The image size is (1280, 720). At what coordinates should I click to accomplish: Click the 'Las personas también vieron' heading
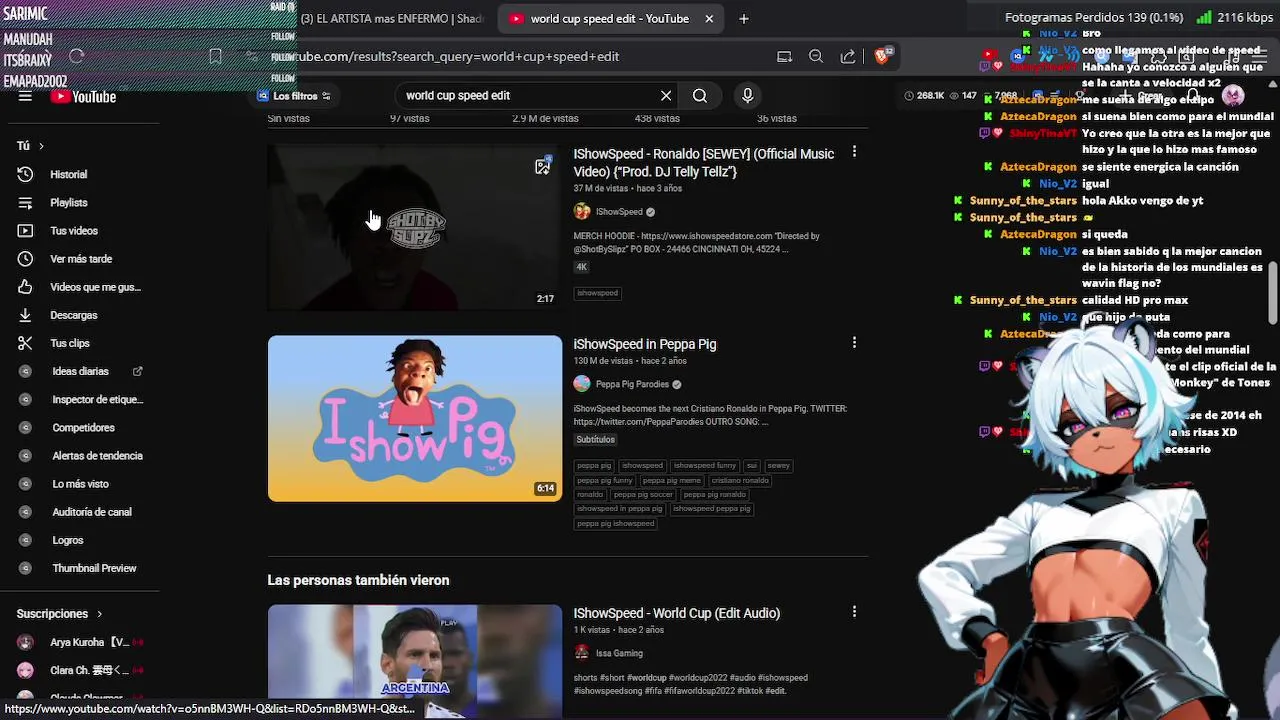358,580
